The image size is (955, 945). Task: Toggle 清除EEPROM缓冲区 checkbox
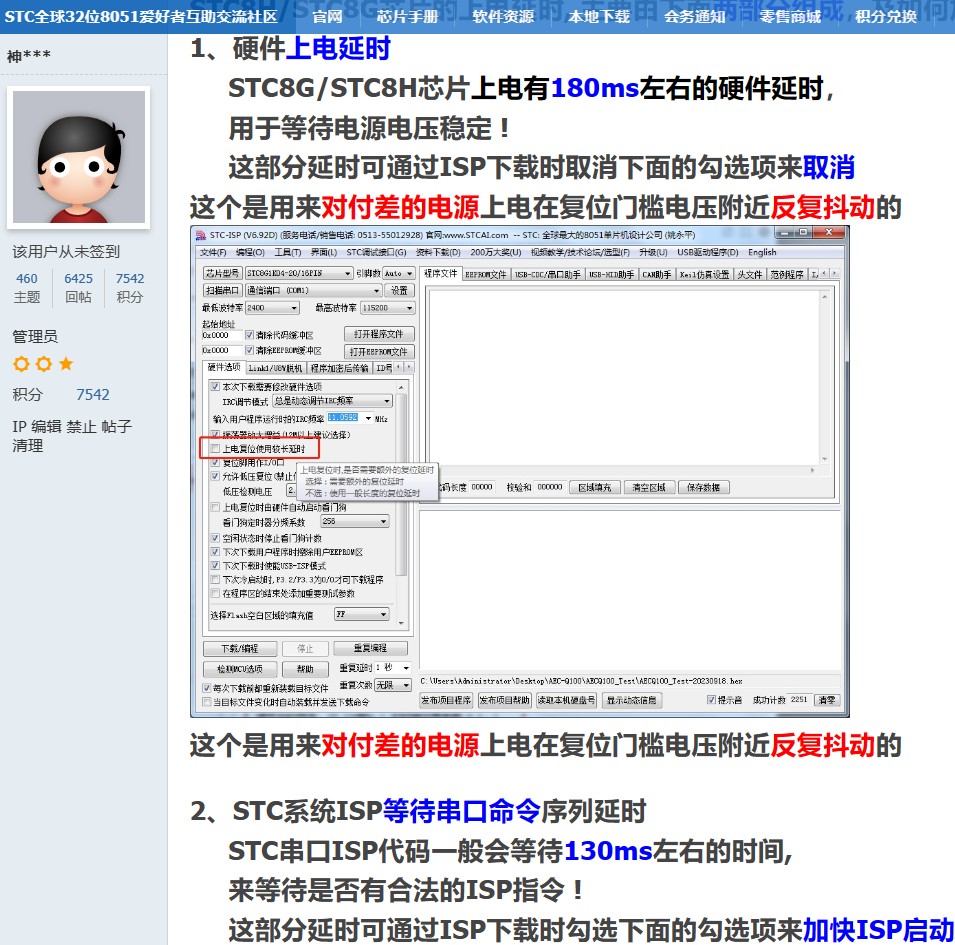(249, 350)
